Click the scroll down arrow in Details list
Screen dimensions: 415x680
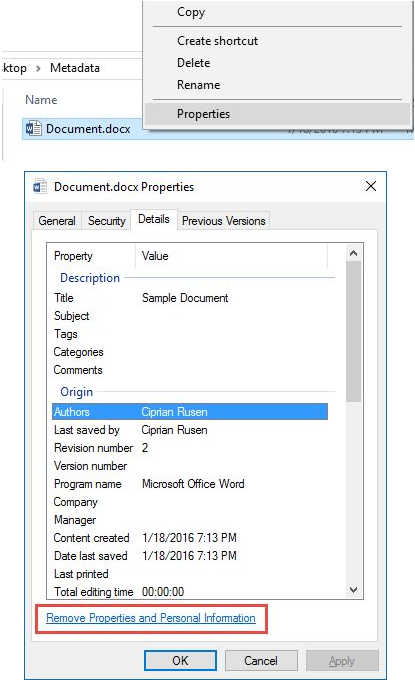coord(353,589)
